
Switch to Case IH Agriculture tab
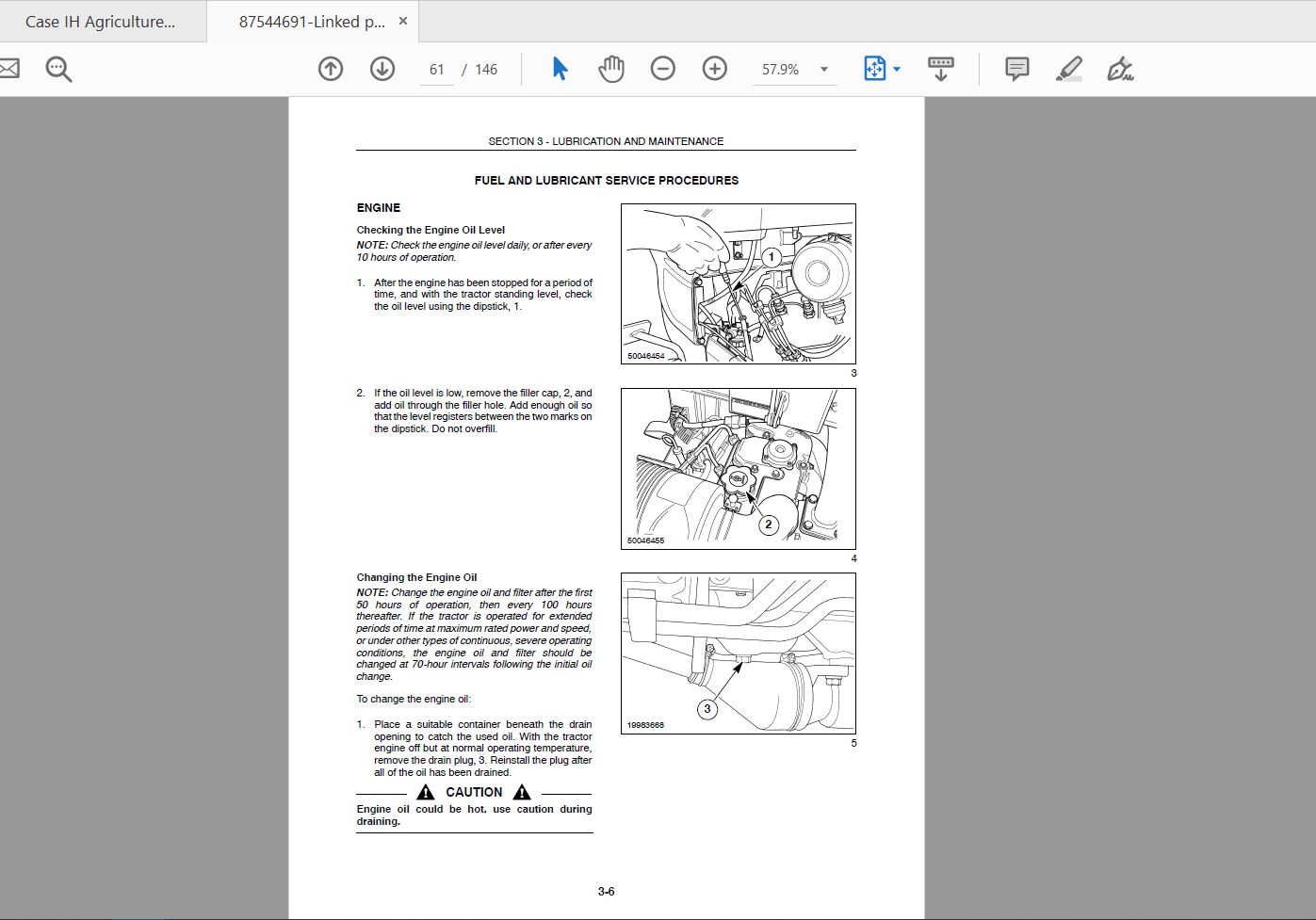coord(100,22)
